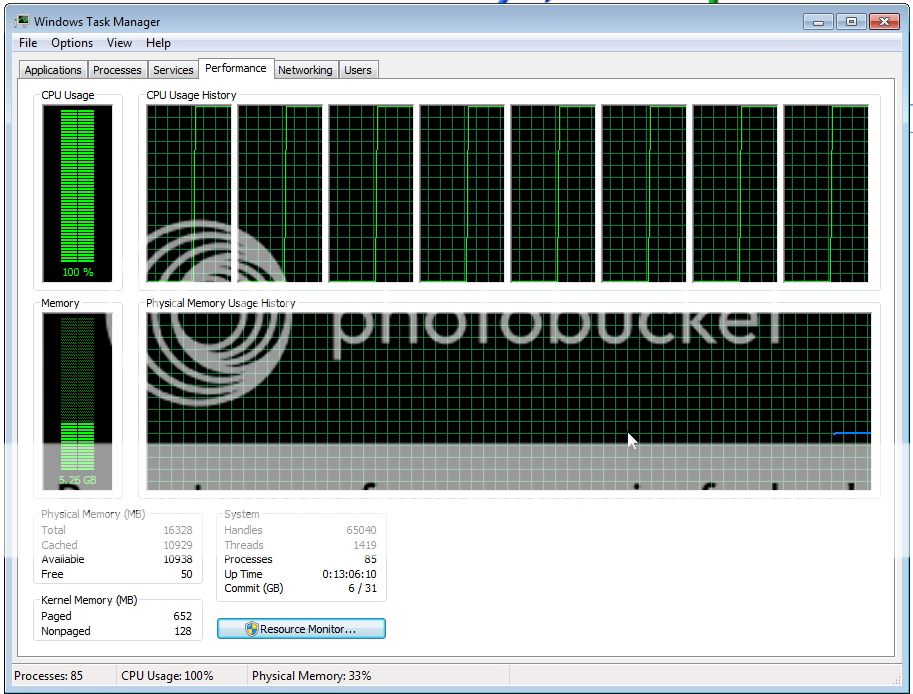913x694 pixels.
Task: Open the View menu
Action: pos(119,43)
